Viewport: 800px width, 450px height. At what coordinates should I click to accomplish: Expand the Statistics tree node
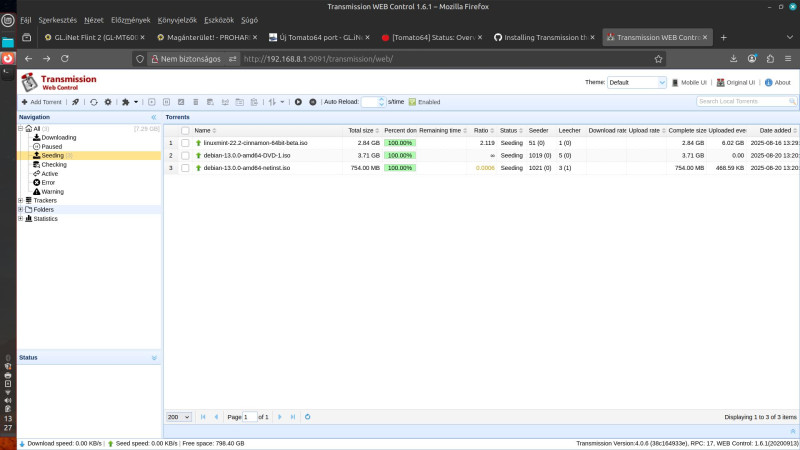click(20, 218)
